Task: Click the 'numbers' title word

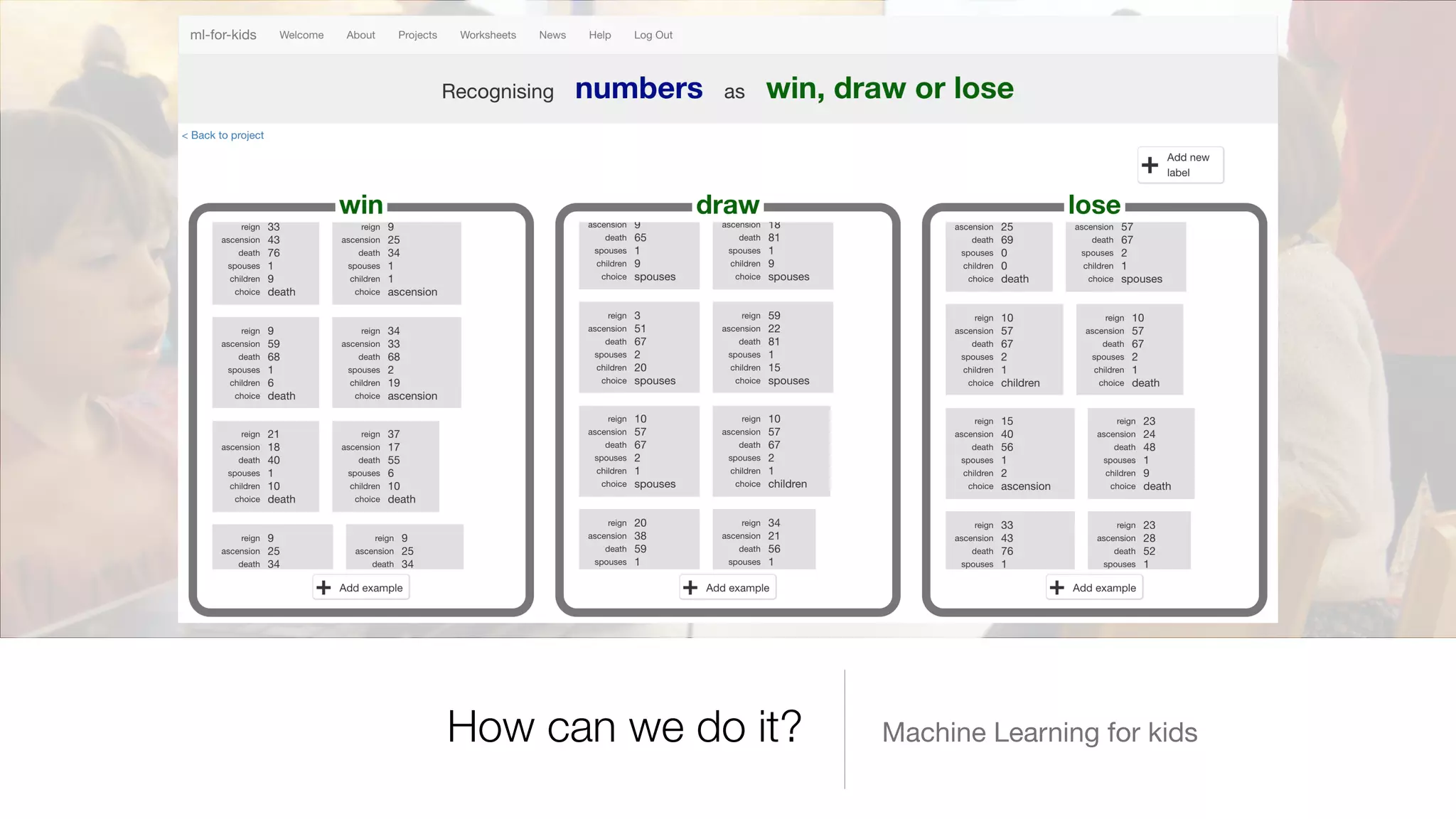Action: [x=638, y=89]
